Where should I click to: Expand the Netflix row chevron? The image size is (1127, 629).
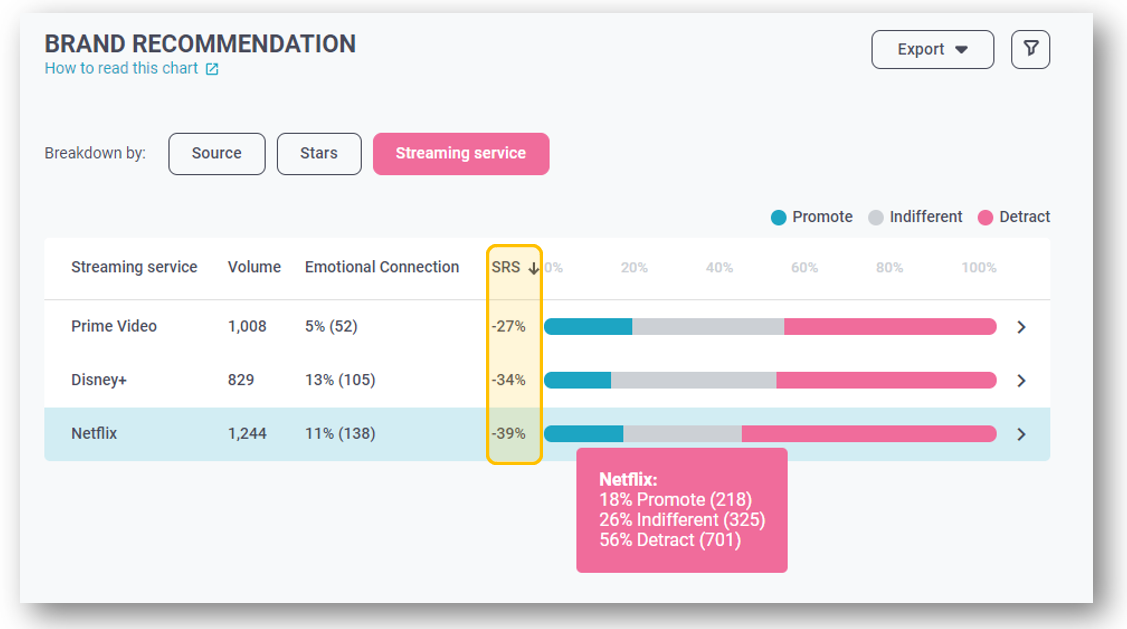click(1021, 434)
